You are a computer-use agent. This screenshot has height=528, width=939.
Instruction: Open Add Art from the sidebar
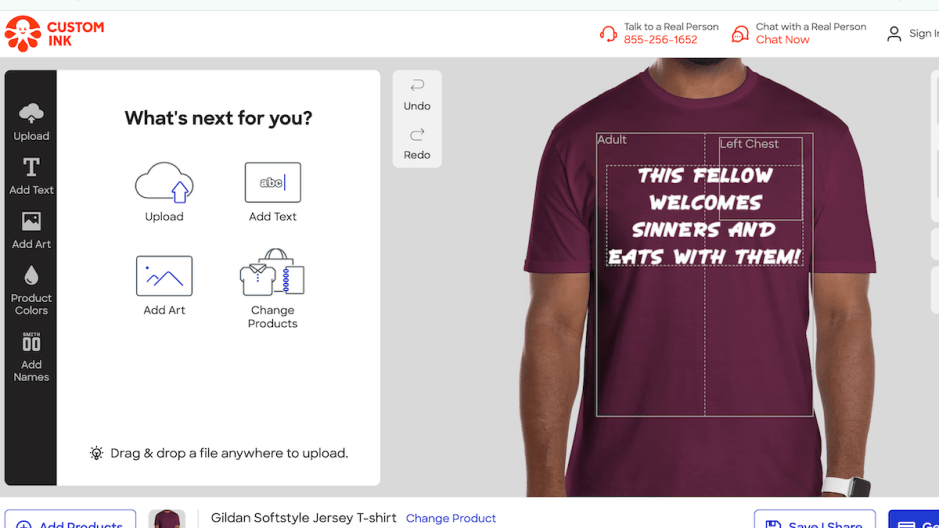click(31, 229)
